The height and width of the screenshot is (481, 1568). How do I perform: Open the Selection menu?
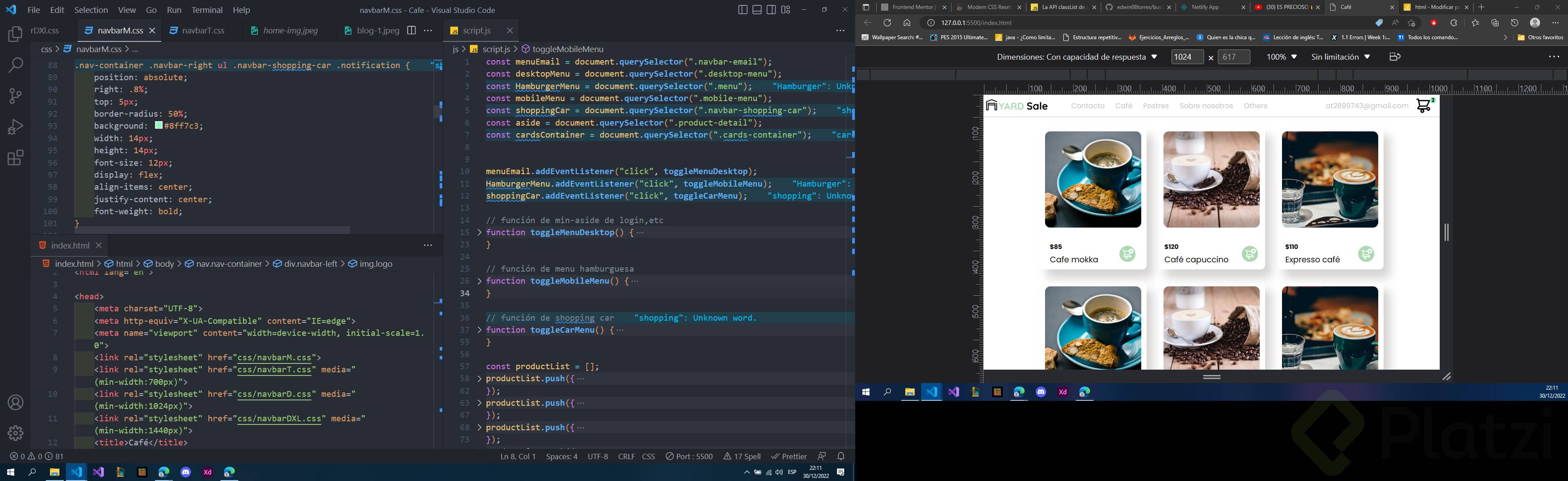coord(91,10)
